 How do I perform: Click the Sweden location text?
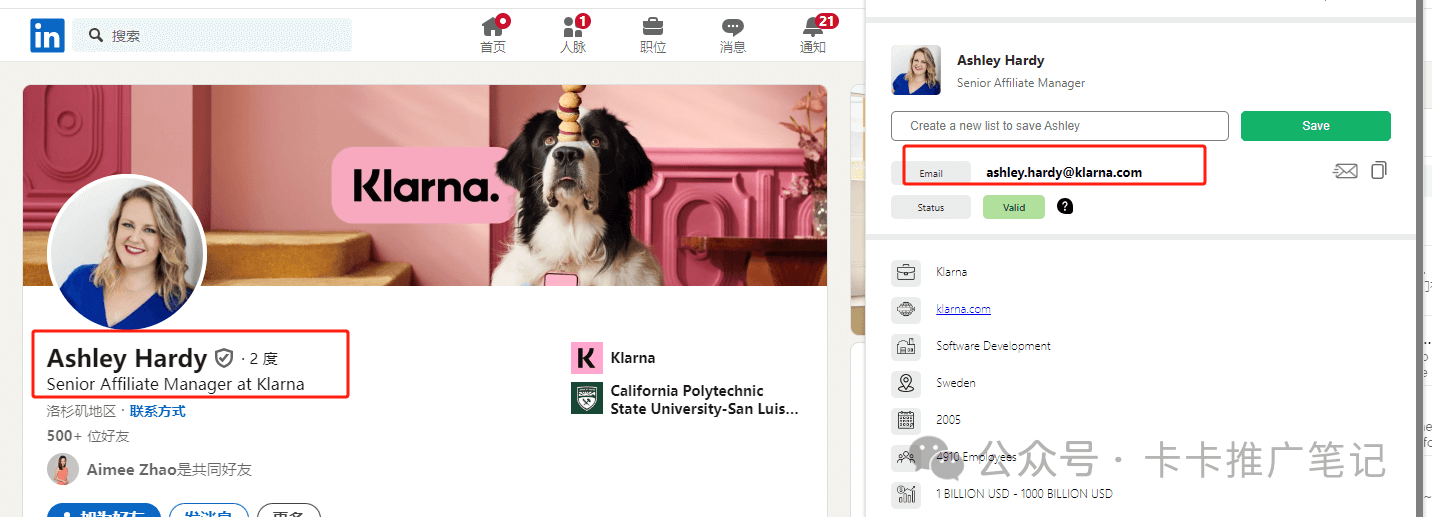pyautogui.click(x=956, y=383)
